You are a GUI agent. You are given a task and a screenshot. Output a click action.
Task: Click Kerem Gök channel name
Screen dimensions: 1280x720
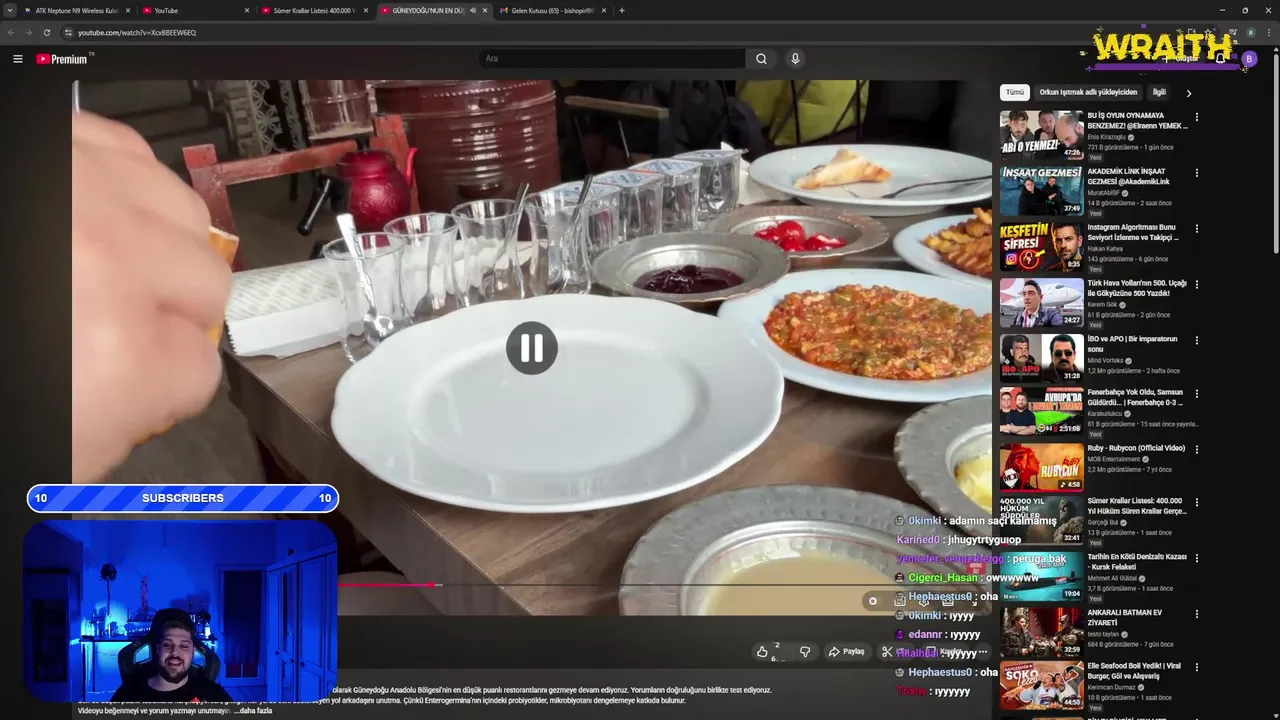point(1101,304)
